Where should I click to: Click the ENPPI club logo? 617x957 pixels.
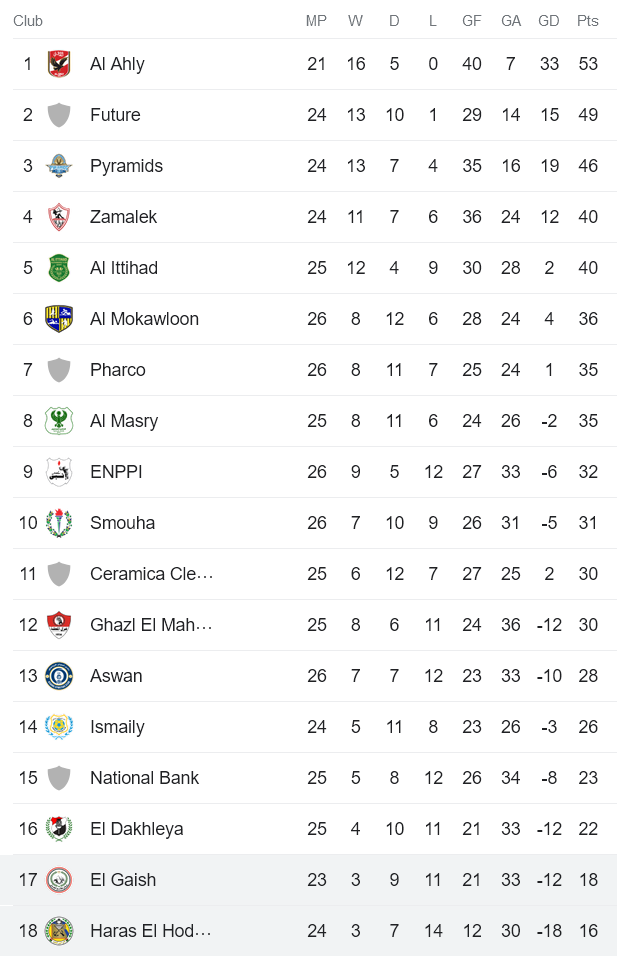[x=59, y=472]
